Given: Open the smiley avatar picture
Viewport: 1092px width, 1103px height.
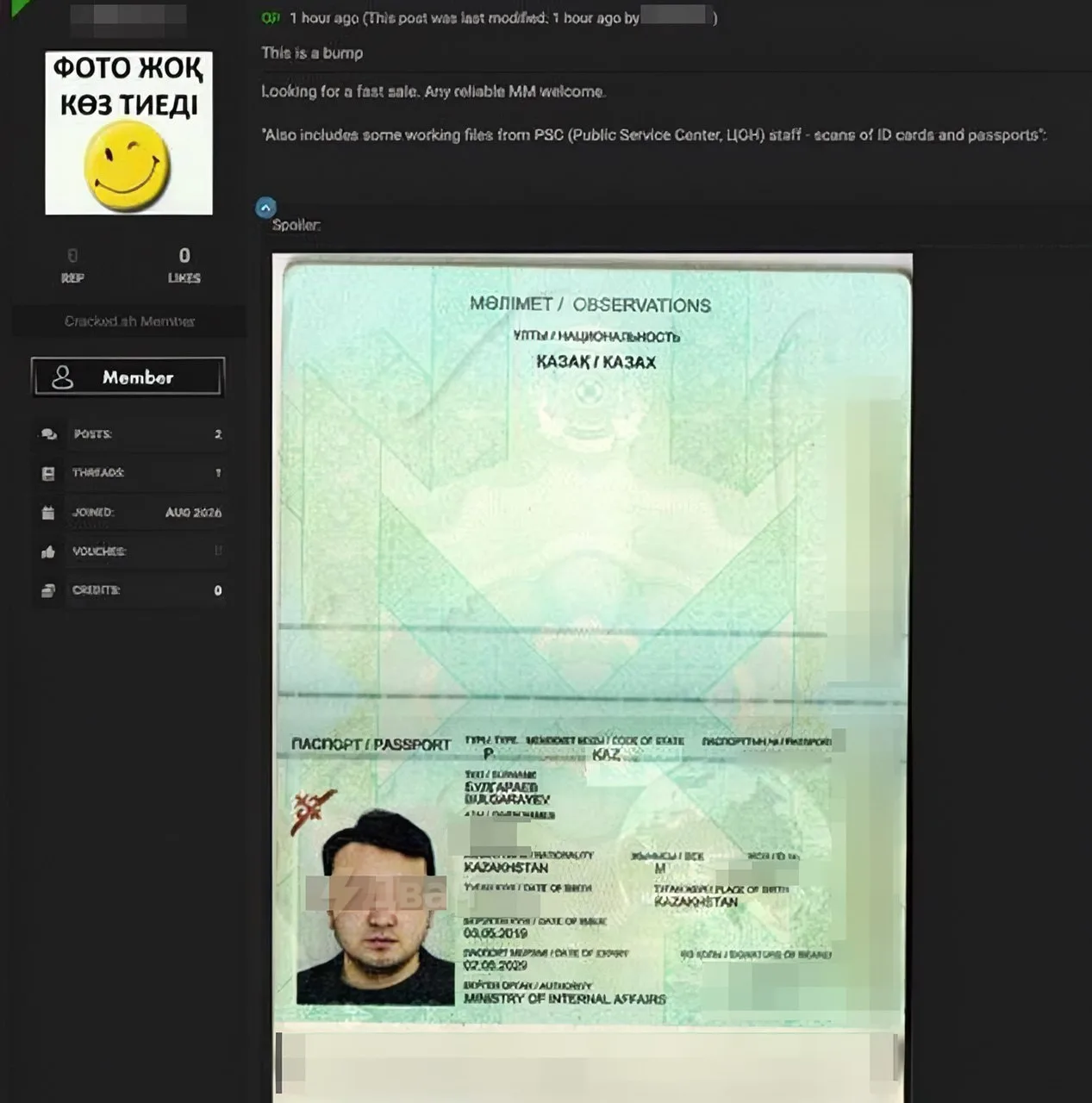Looking at the screenshot, I should pos(129,133).
